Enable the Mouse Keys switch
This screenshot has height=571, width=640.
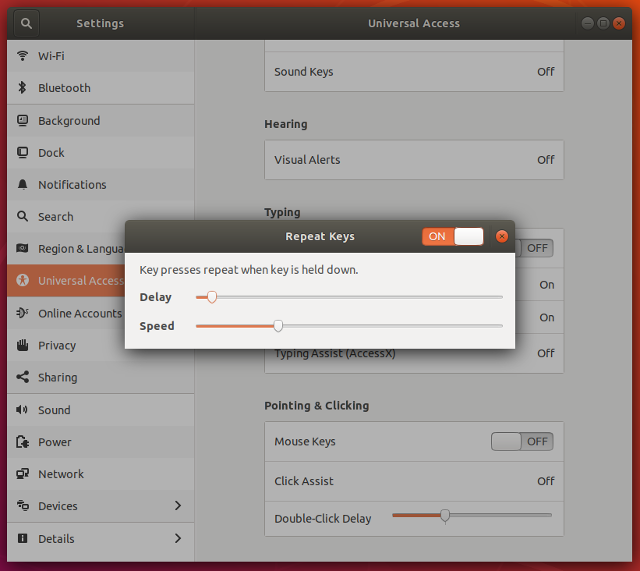coord(521,441)
